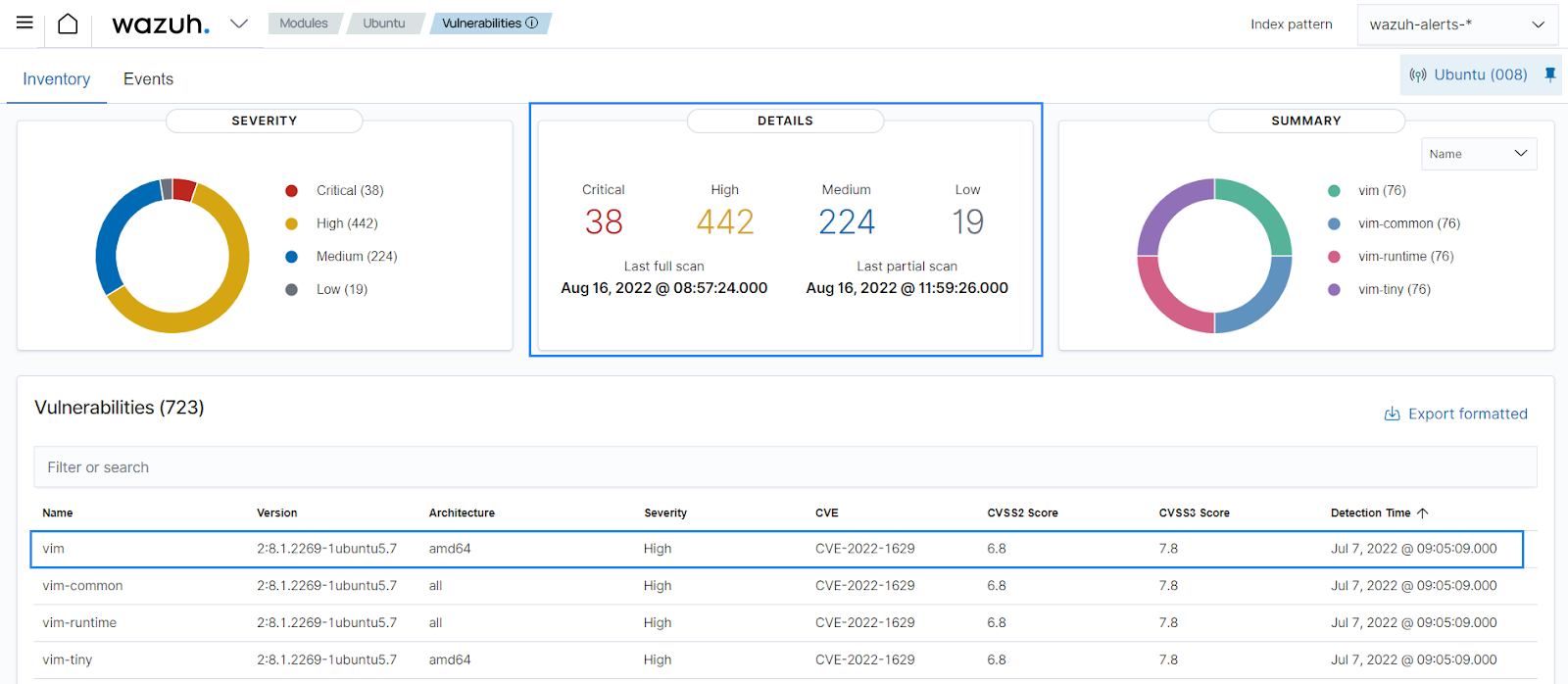This screenshot has height=684, width=1568.
Task: Open the wazuh-alerts-* index pattern dropdown
Action: (1457, 24)
